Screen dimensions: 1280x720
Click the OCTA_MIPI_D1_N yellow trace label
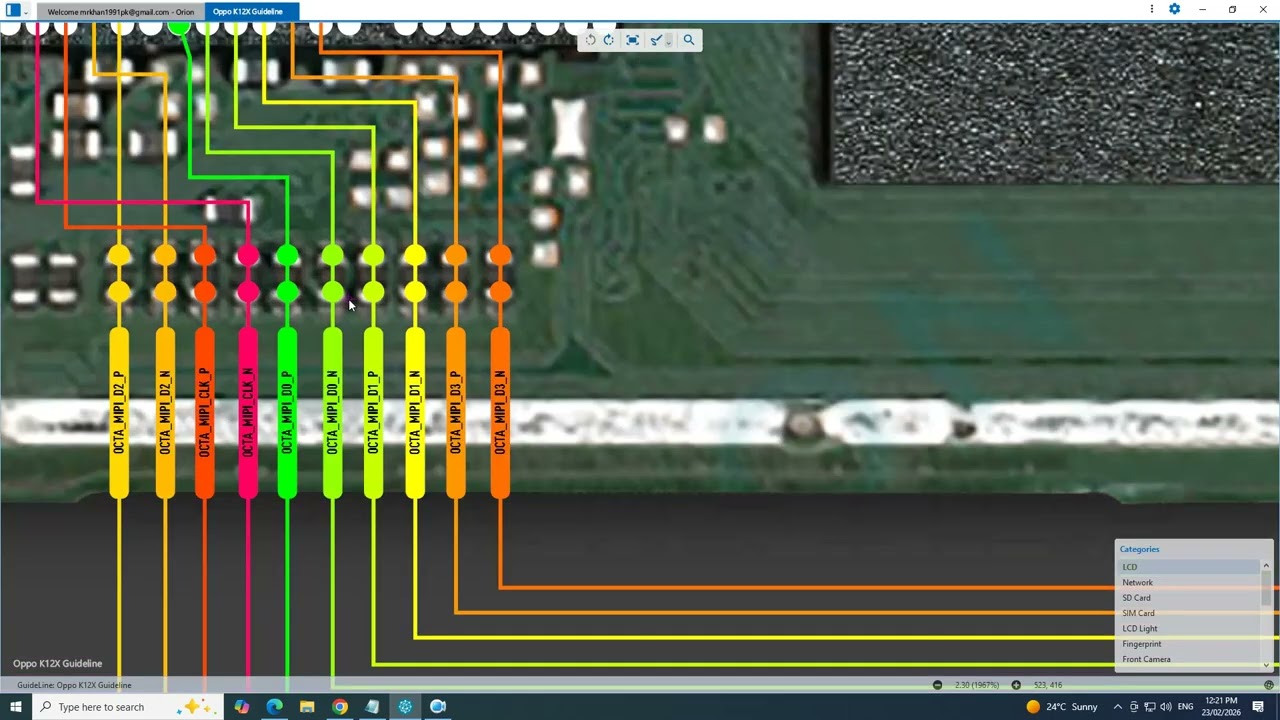tap(415, 412)
